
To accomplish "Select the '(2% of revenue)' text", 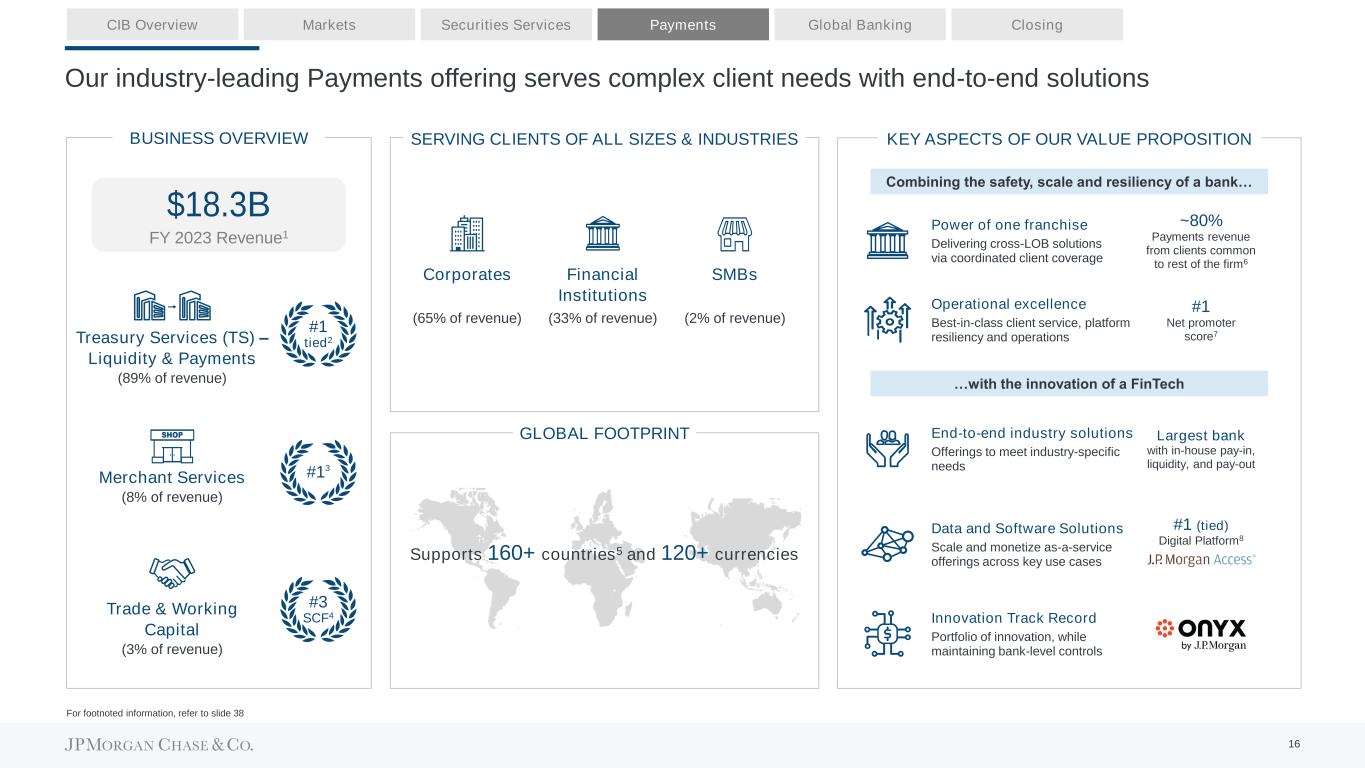I will point(735,318).
